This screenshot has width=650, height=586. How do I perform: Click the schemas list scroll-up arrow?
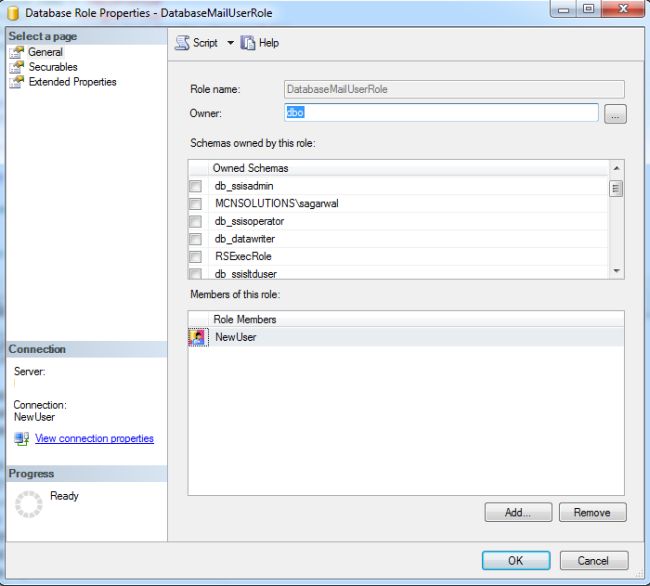point(616,168)
